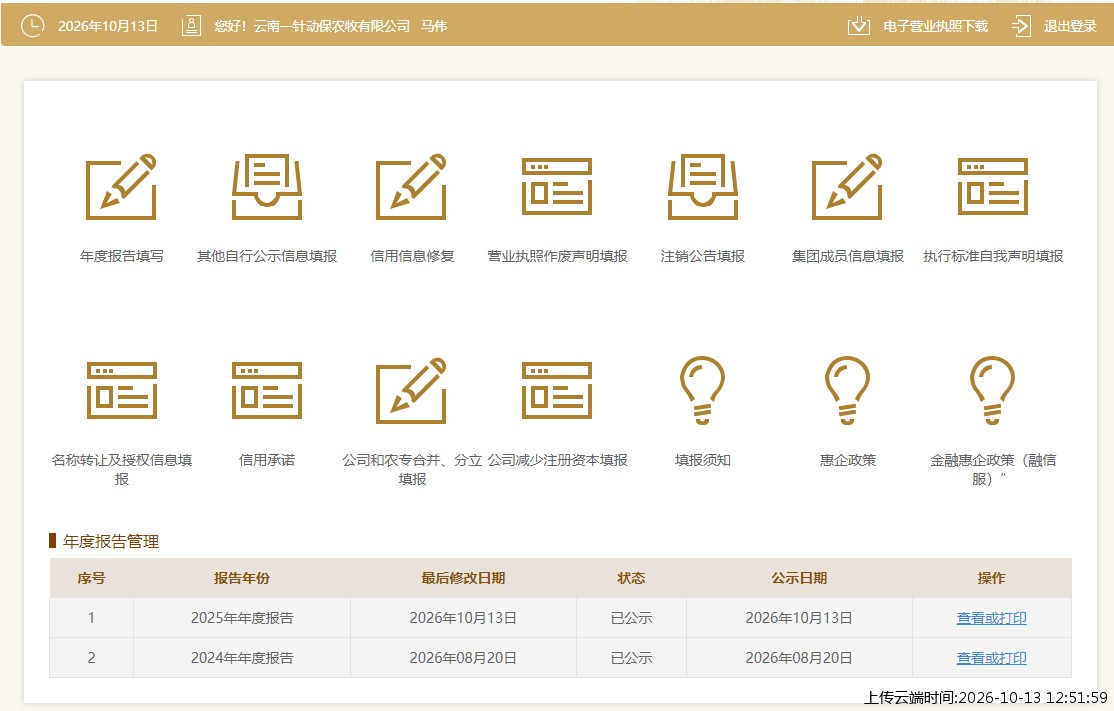Click the 最后修改日期 column header
1114x711 pixels.
coord(463,578)
